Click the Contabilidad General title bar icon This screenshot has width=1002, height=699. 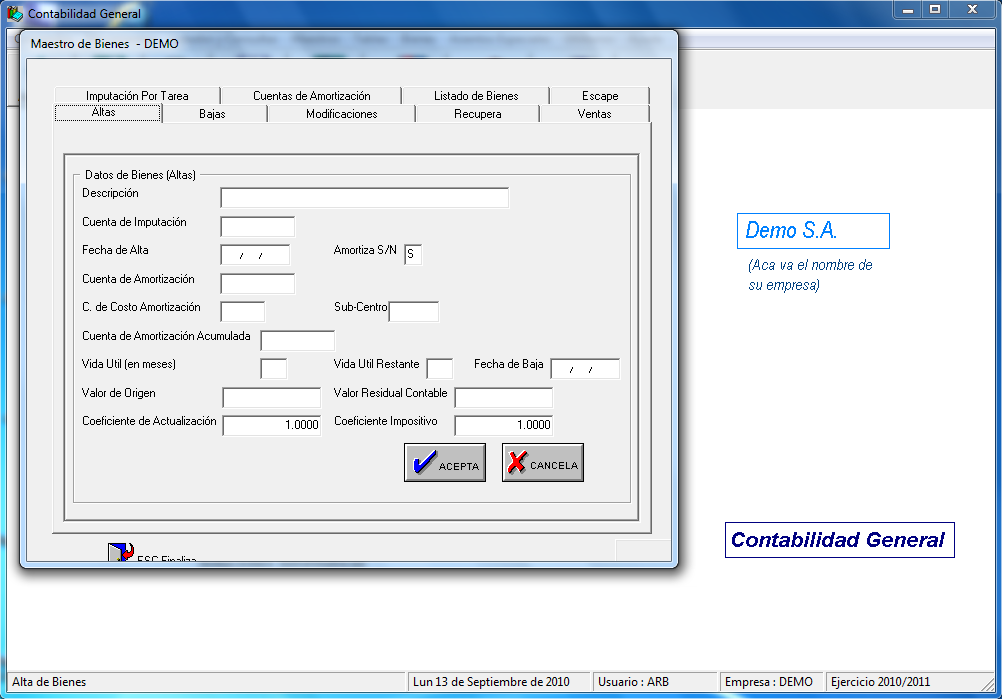pos(15,14)
